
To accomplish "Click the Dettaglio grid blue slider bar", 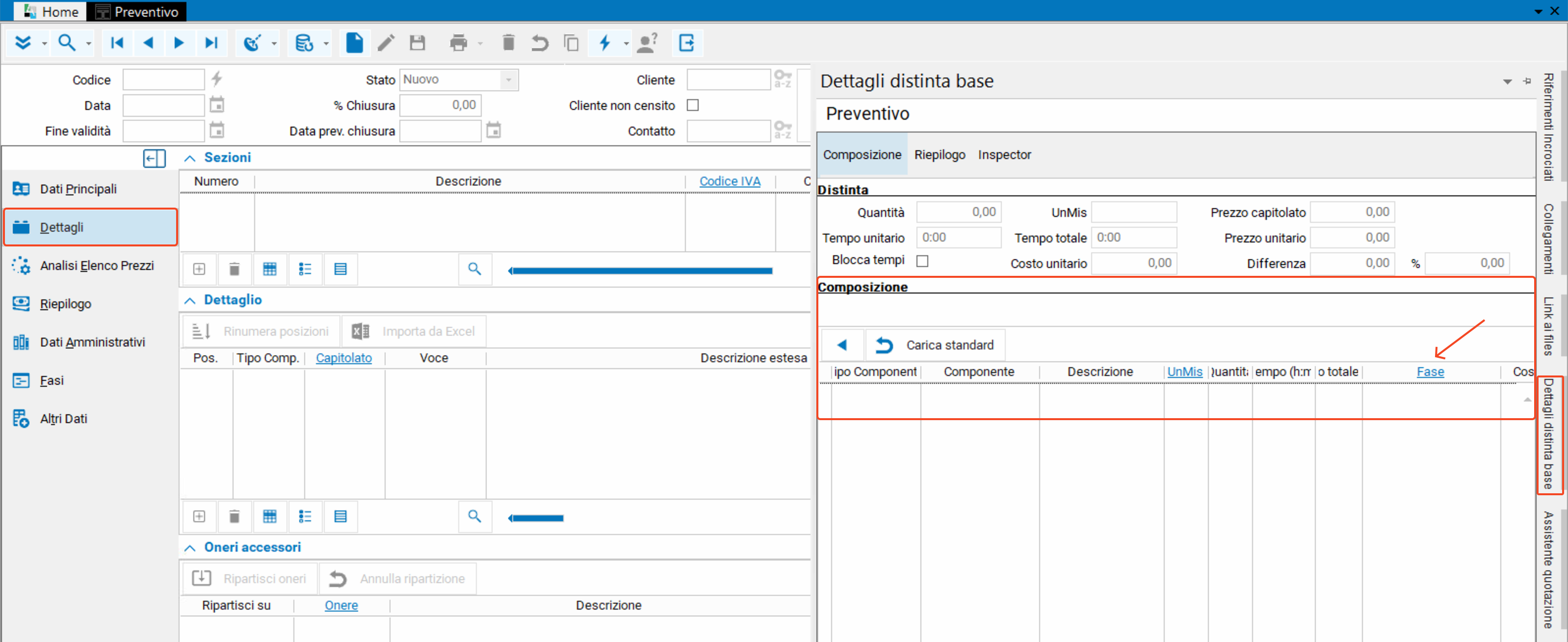I will click(x=536, y=518).
